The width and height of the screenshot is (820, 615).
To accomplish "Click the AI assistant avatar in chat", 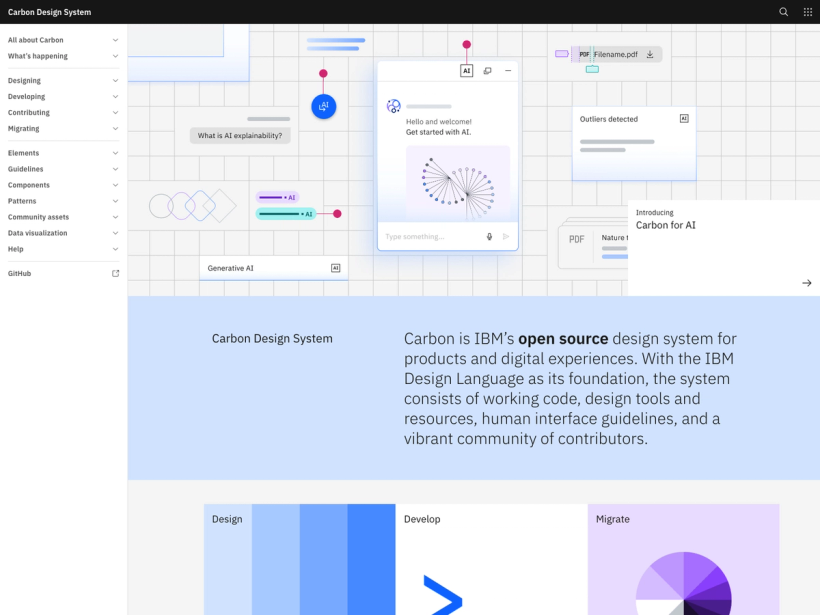I will tap(393, 106).
